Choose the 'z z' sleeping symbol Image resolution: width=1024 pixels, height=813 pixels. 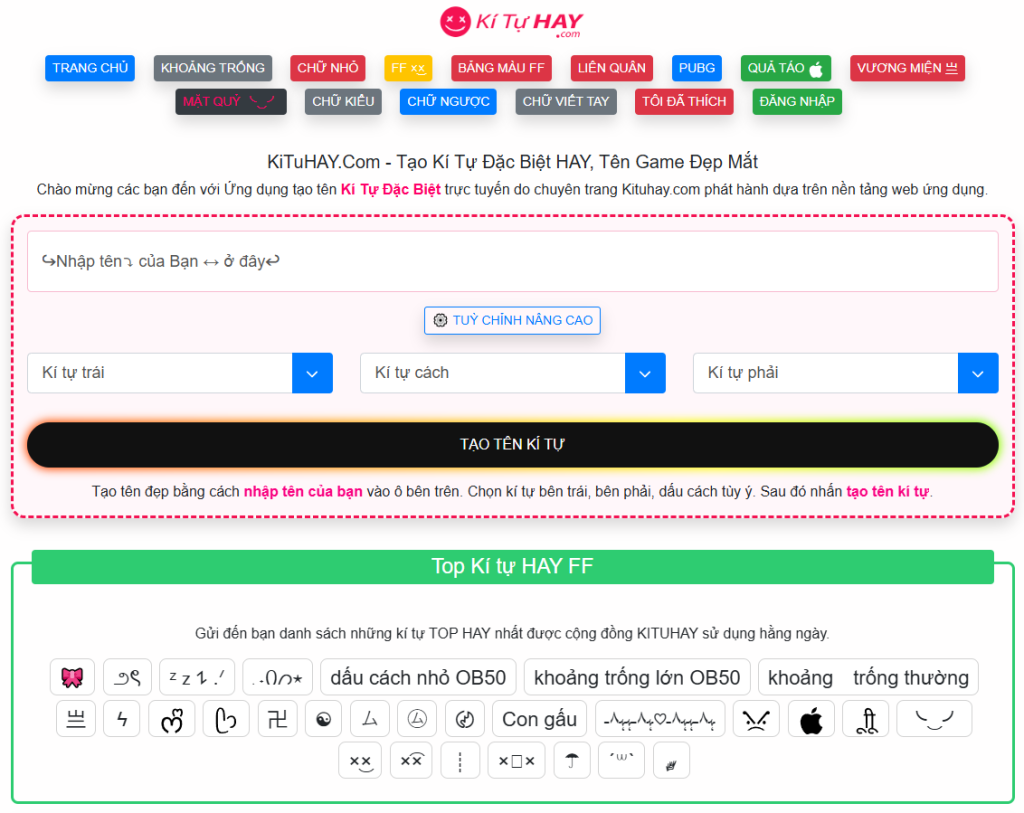click(x=197, y=677)
